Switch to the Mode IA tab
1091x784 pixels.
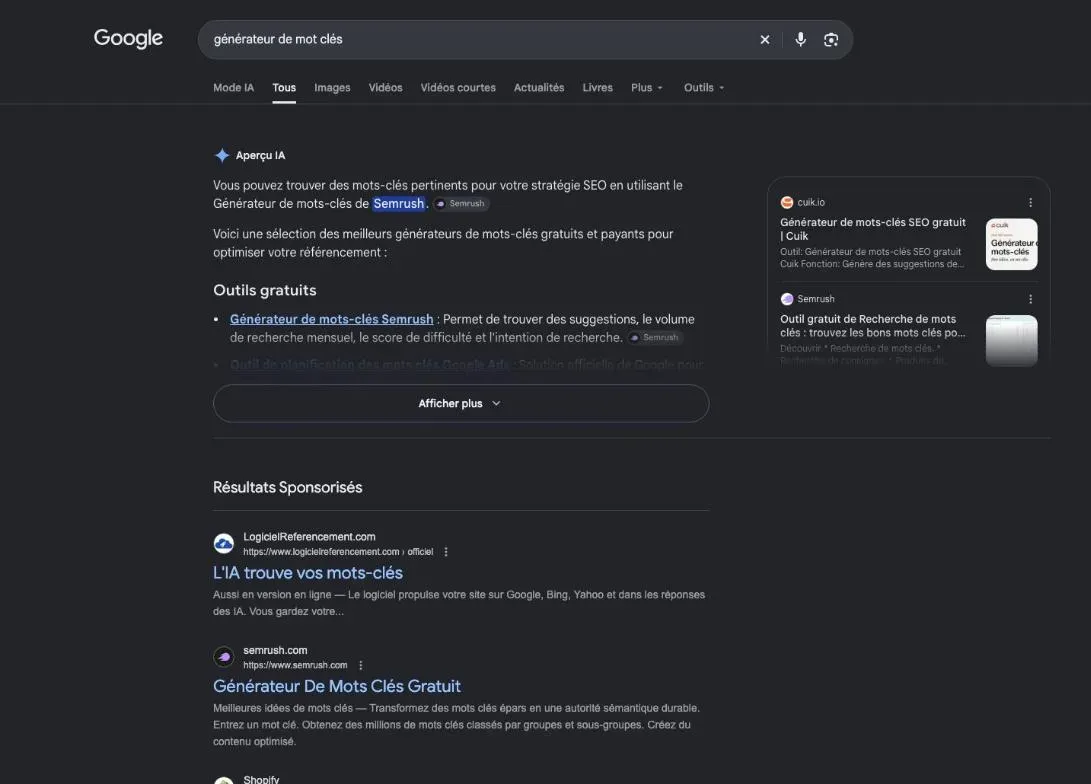point(233,88)
